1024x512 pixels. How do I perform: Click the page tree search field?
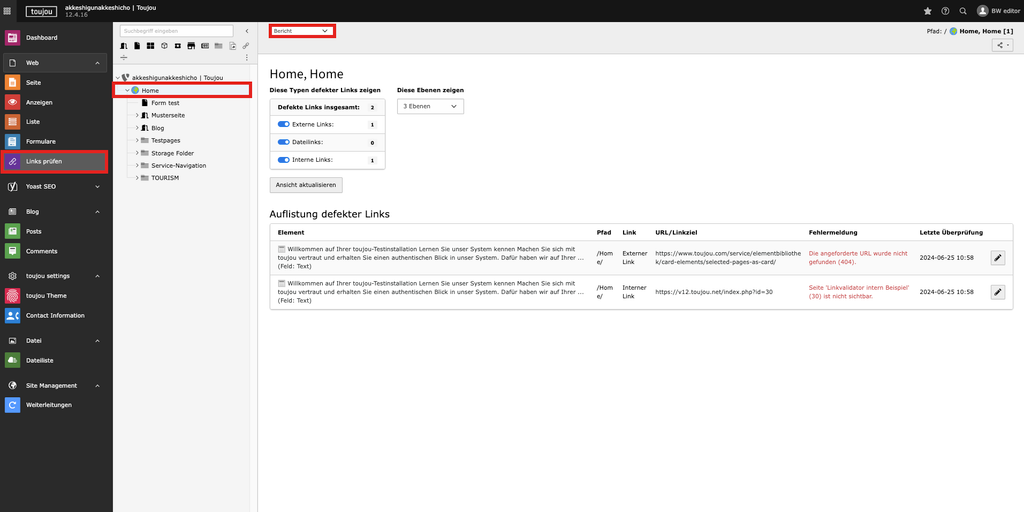(x=176, y=31)
